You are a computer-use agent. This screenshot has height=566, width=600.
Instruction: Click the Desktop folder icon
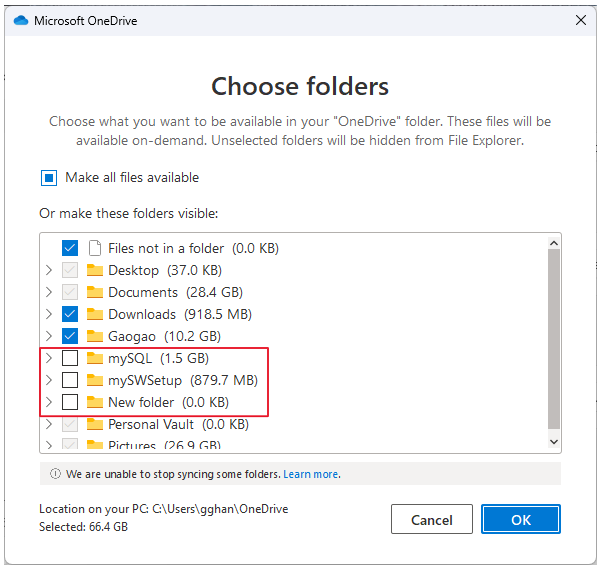point(95,270)
